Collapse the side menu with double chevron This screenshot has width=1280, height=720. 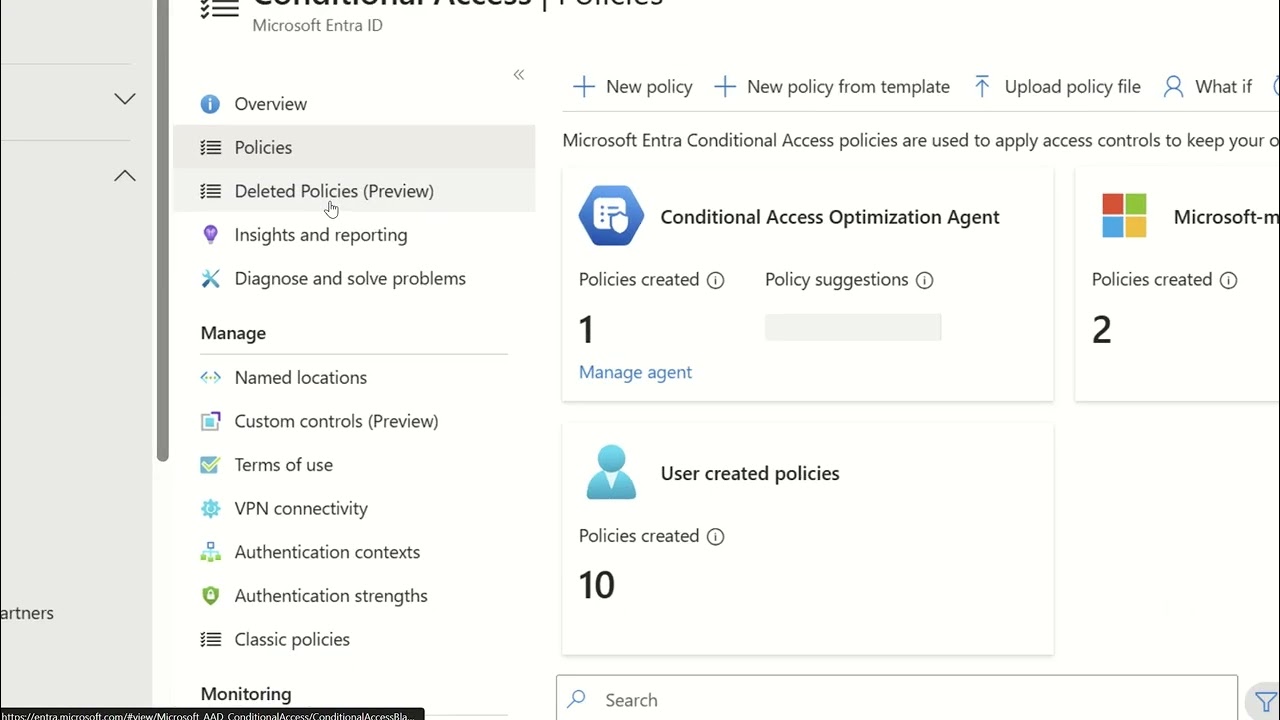519,75
